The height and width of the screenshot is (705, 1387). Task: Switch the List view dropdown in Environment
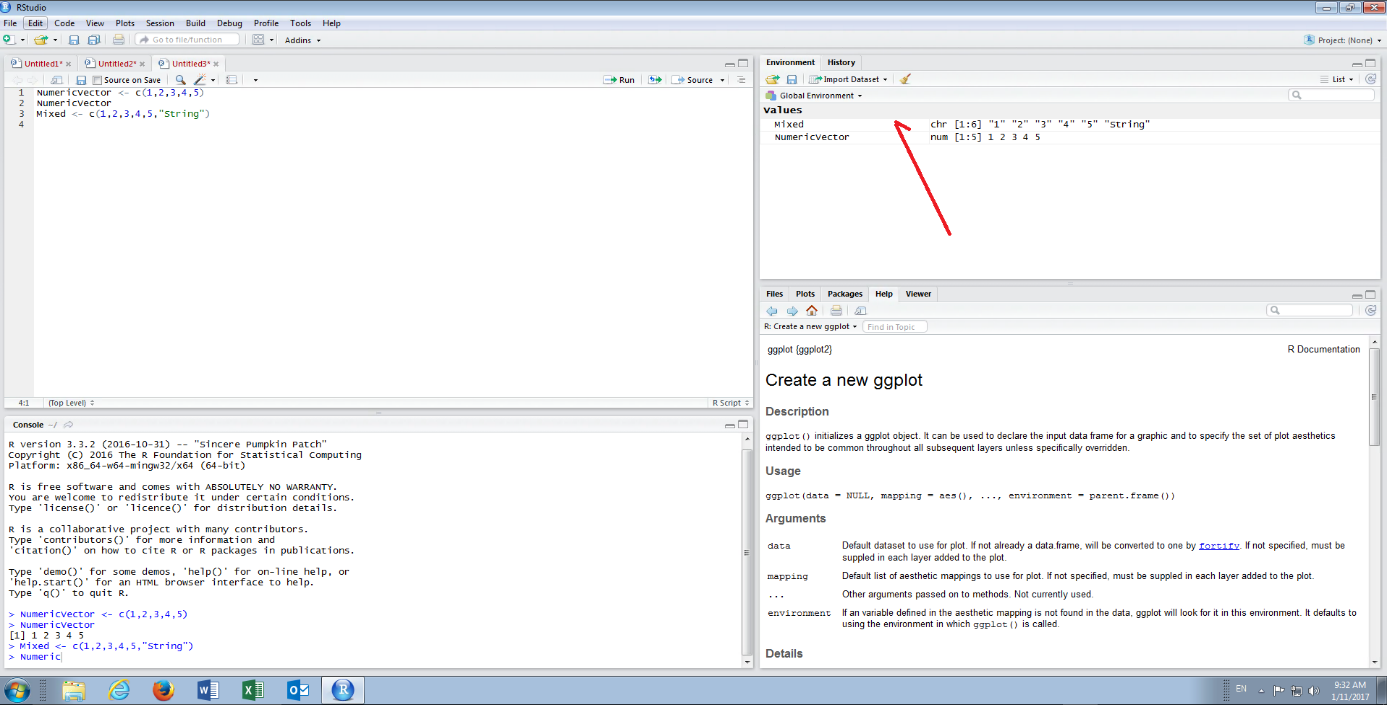click(1337, 79)
